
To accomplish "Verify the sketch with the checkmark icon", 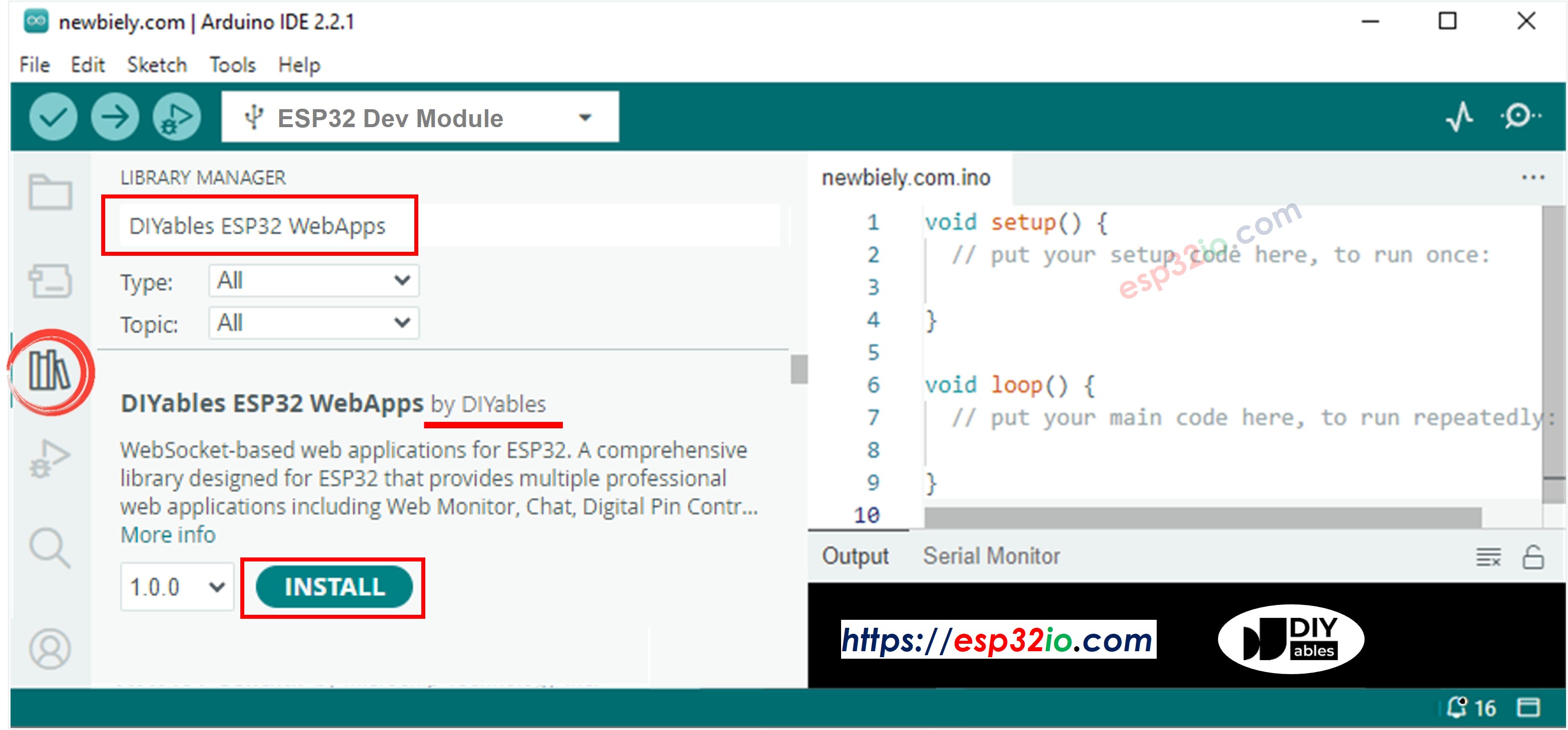I will pyautogui.click(x=53, y=116).
